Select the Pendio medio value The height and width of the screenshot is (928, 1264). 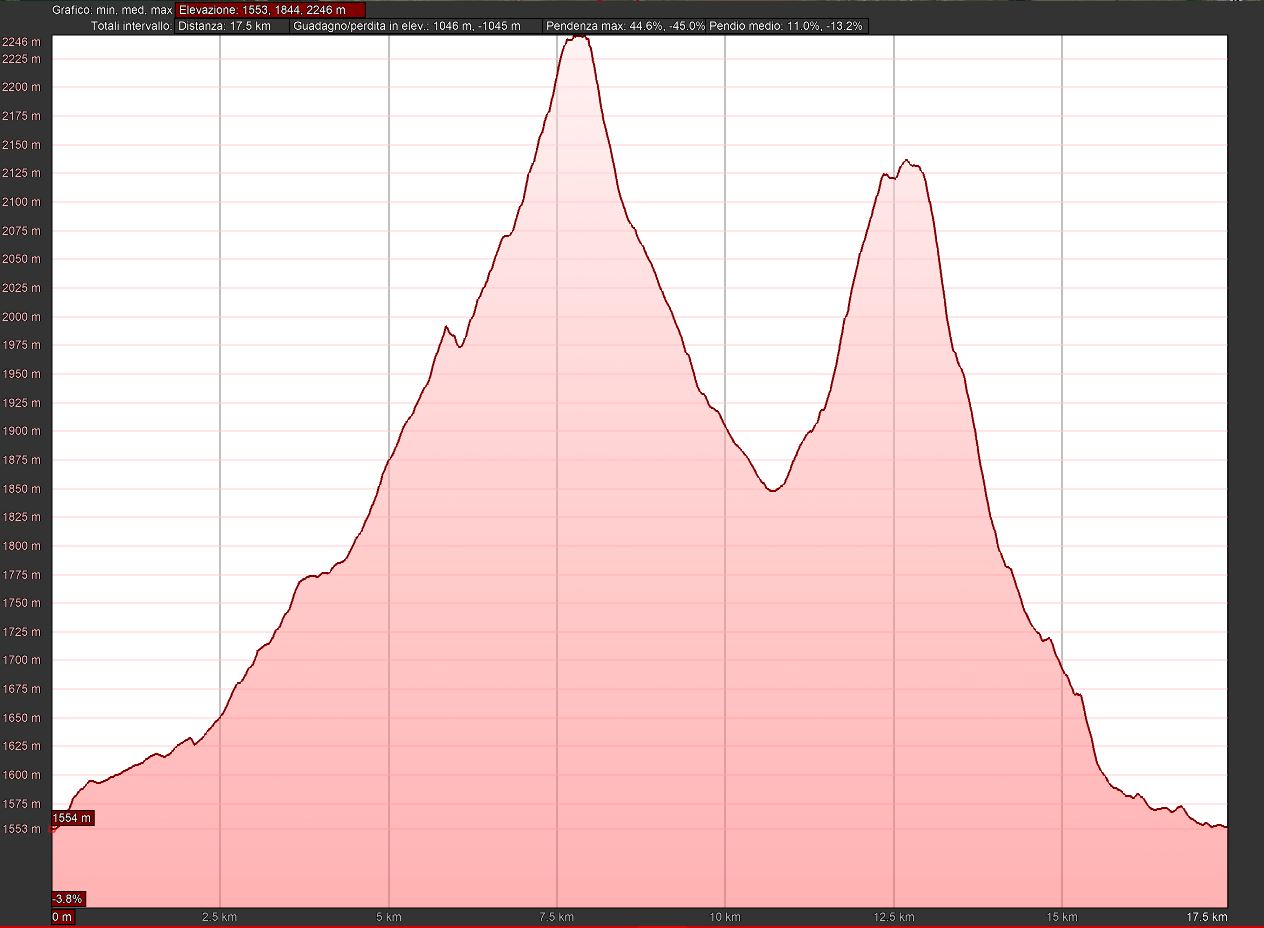(786, 26)
